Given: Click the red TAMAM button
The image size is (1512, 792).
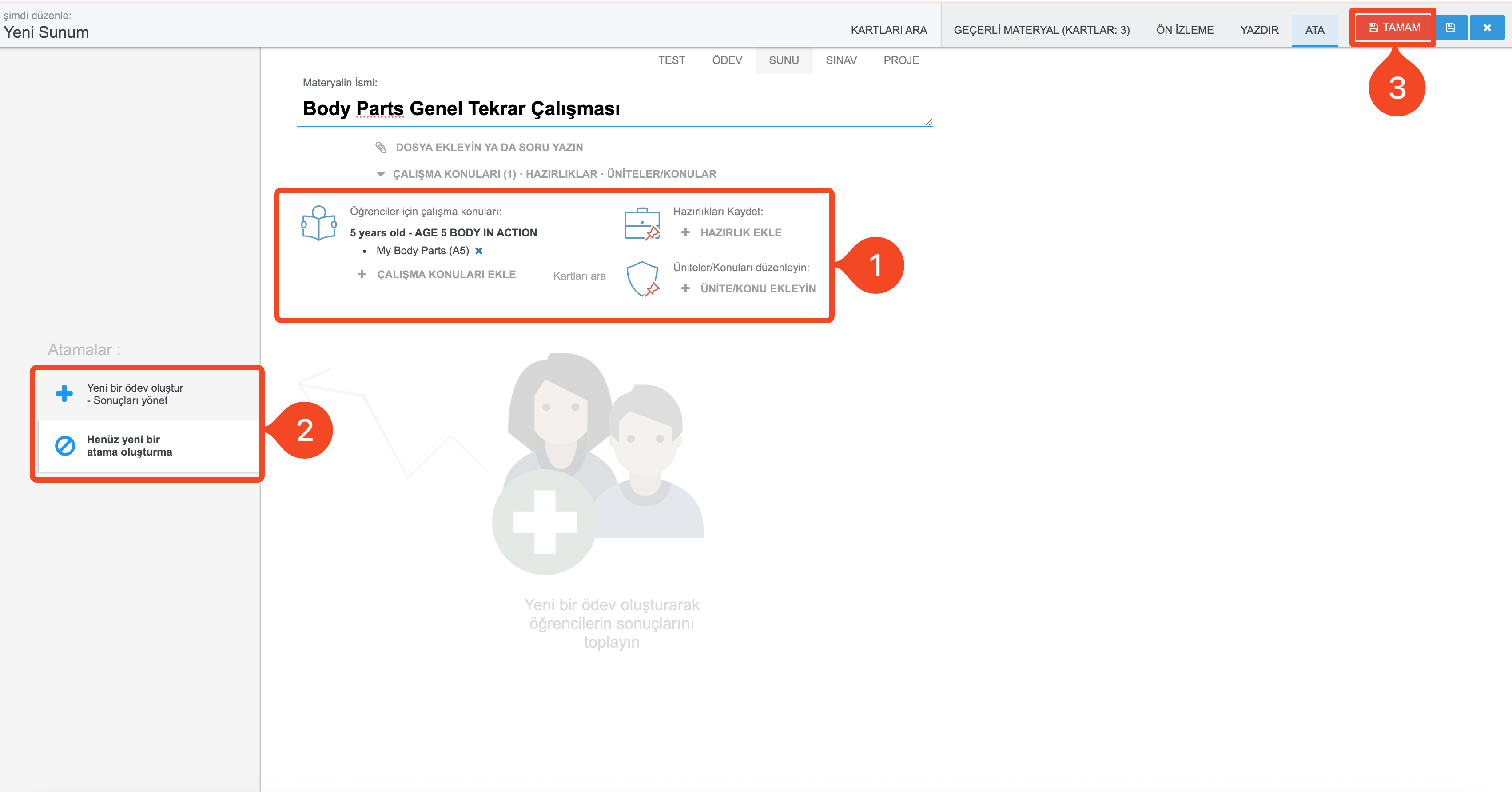Looking at the screenshot, I should click(x=1394, y=28).
